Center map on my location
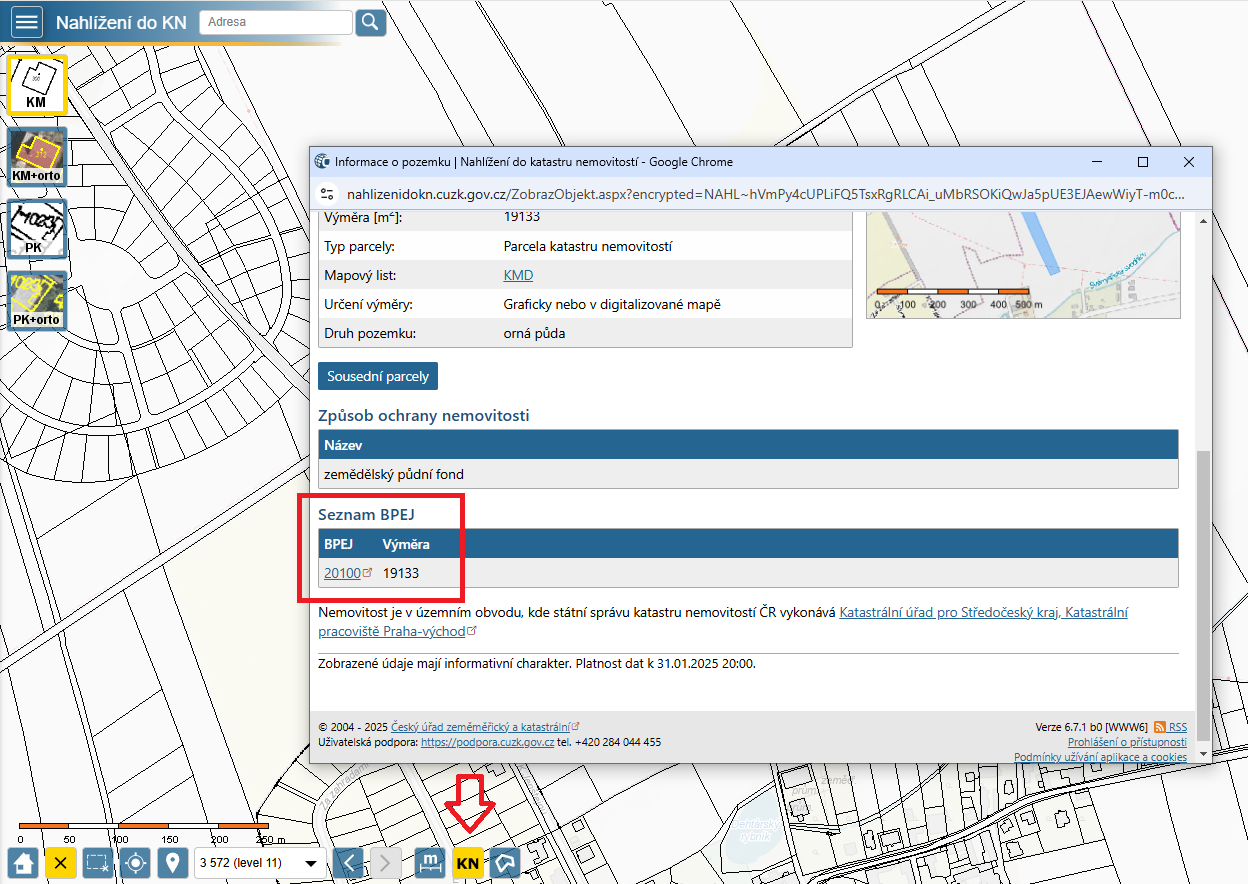Viewport: 1248px width, 884px height. click(135, 862)
